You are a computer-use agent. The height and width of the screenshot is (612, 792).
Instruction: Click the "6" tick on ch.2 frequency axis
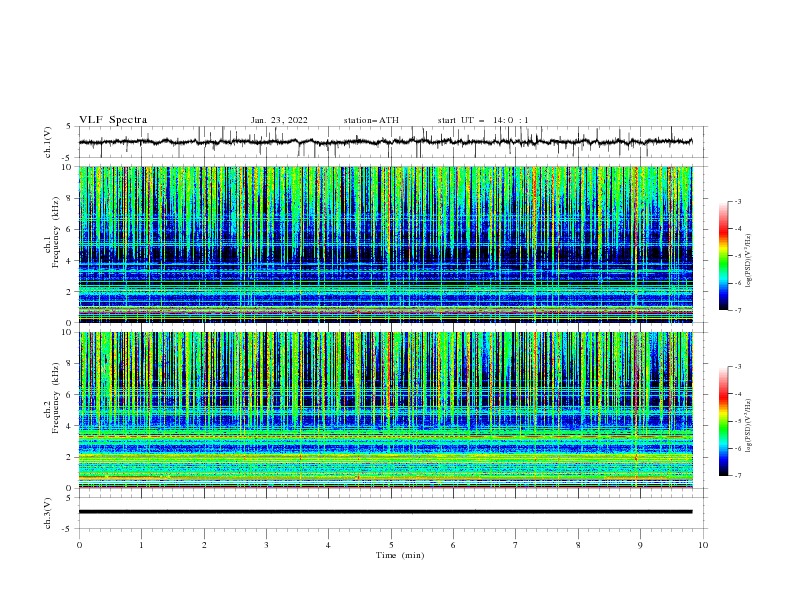click(70, 395)
